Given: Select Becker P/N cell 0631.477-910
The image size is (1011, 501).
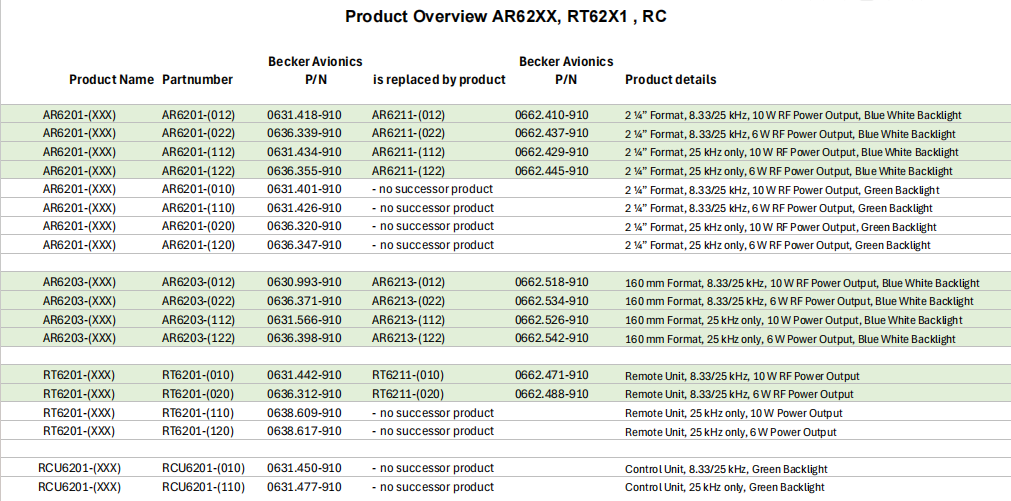Looking at the screenshot, I should point(304,487).
